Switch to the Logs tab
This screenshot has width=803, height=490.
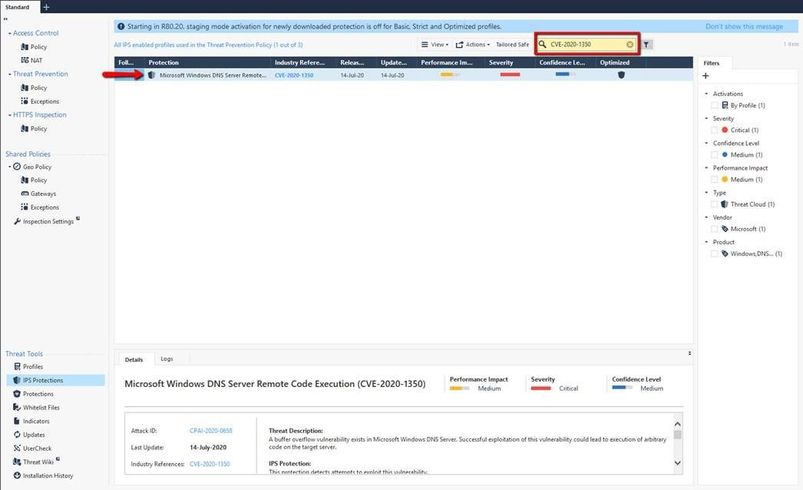tap(167, 359)
